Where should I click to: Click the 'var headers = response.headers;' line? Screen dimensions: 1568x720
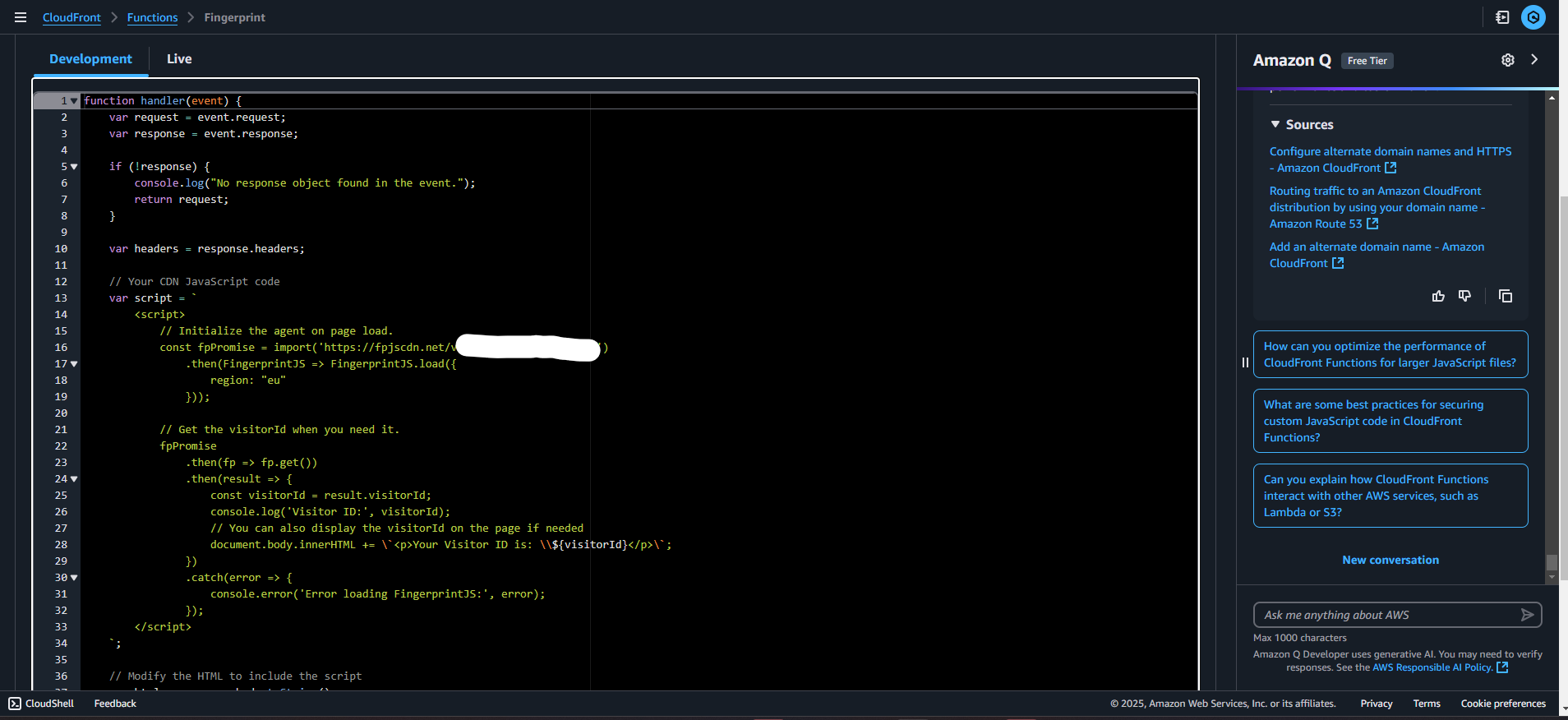206,249
